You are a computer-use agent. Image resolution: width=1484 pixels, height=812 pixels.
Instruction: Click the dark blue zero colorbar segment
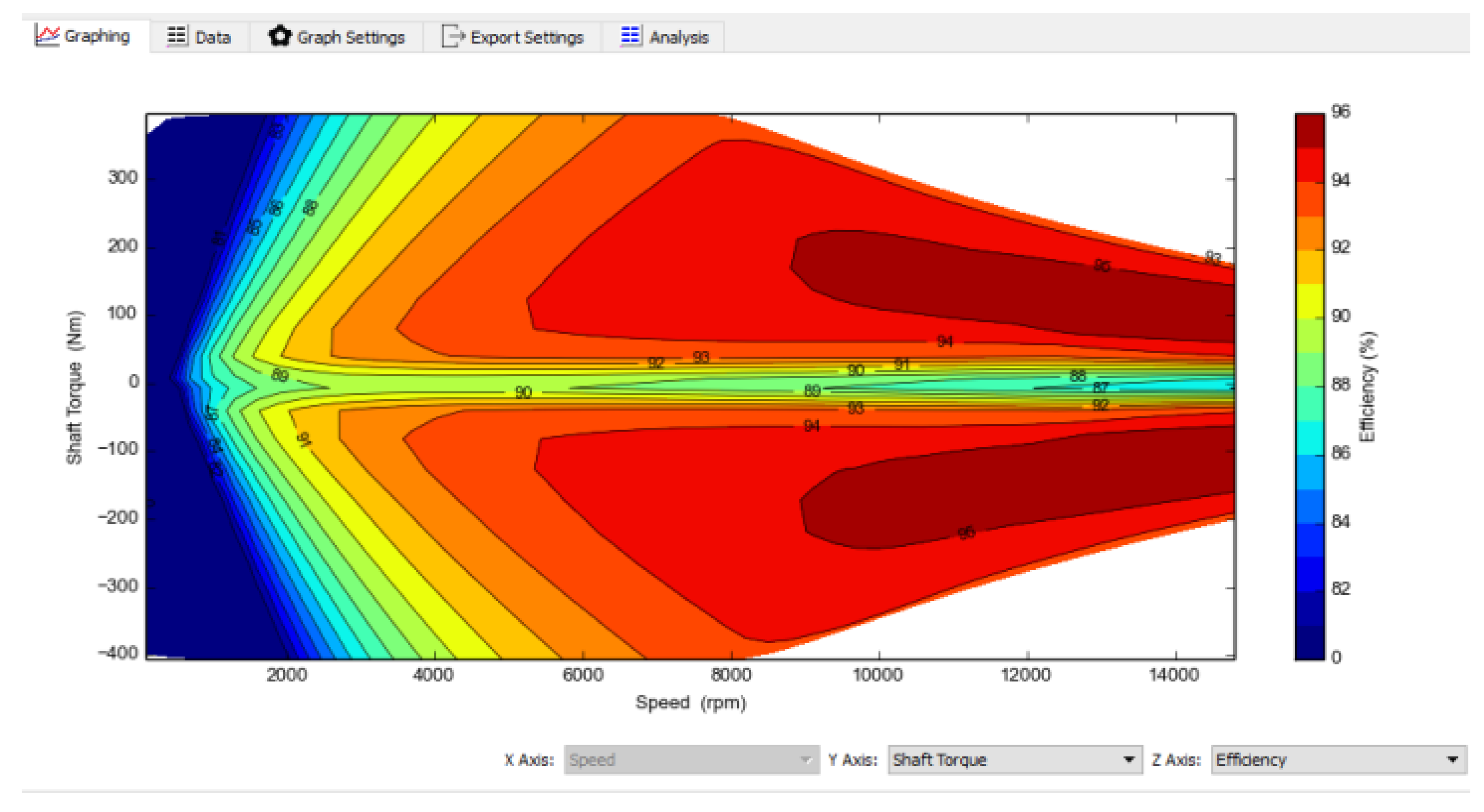tap(1310, 642)
